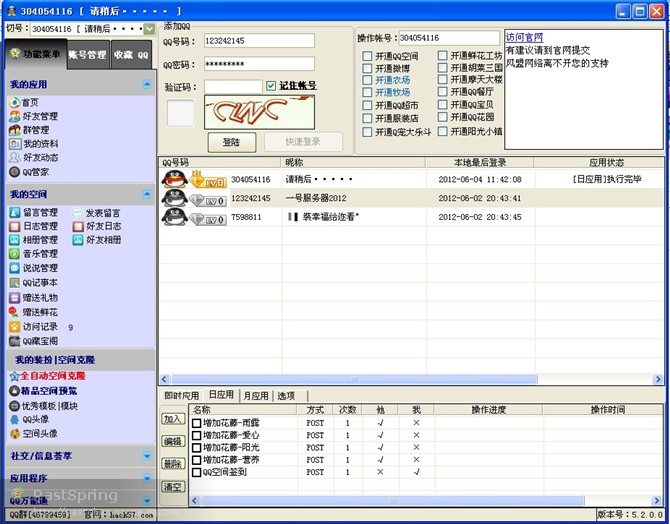Viewport: 670px width, 524px height.
Task: Focus the QQ号码 input field
Action: coord(259,41)
